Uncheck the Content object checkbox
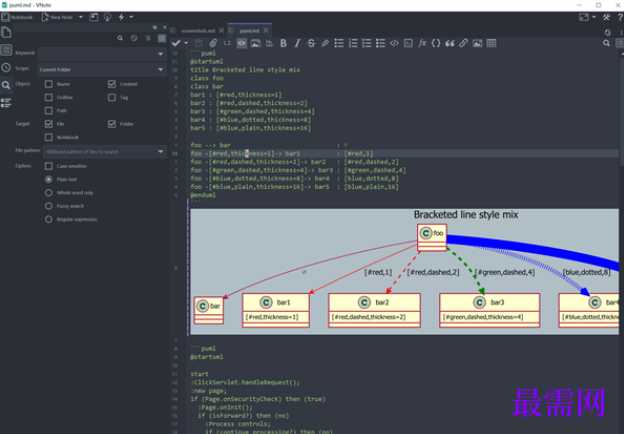 point(112,84)
